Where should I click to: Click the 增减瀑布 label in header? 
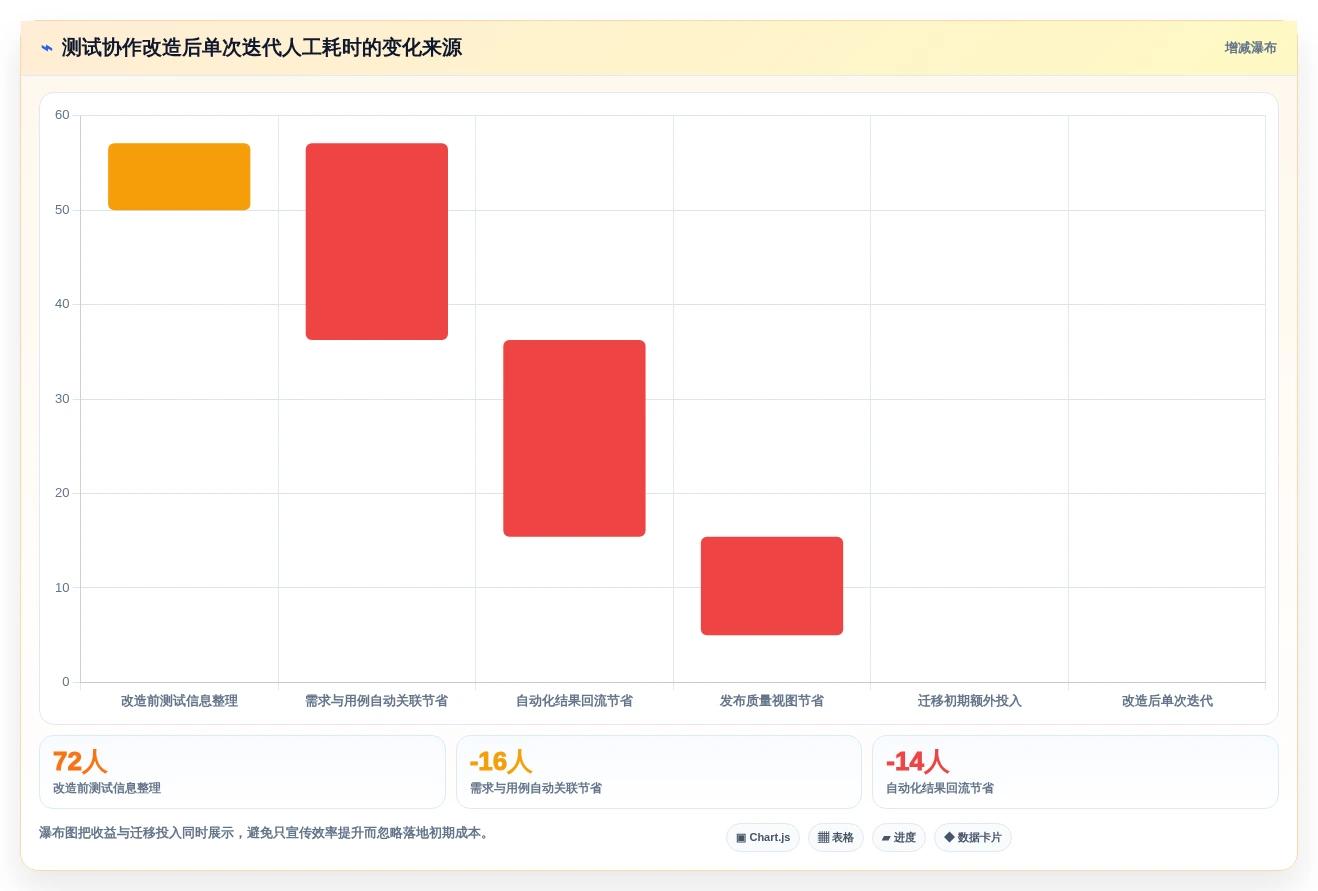(x=1250, y=48)
